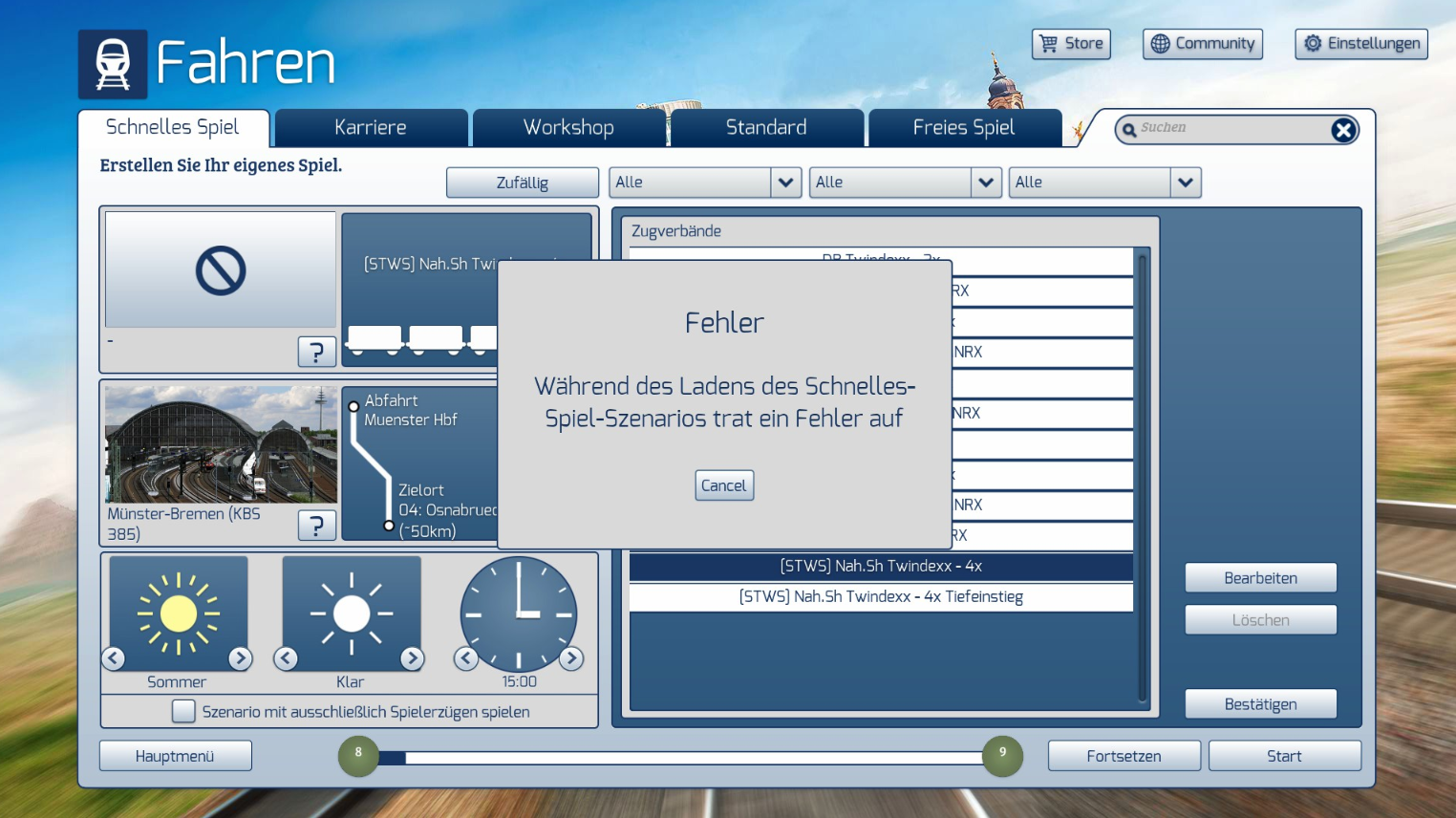Advance clock time with right arrow

pyautogui.click(x=571, y=658)
